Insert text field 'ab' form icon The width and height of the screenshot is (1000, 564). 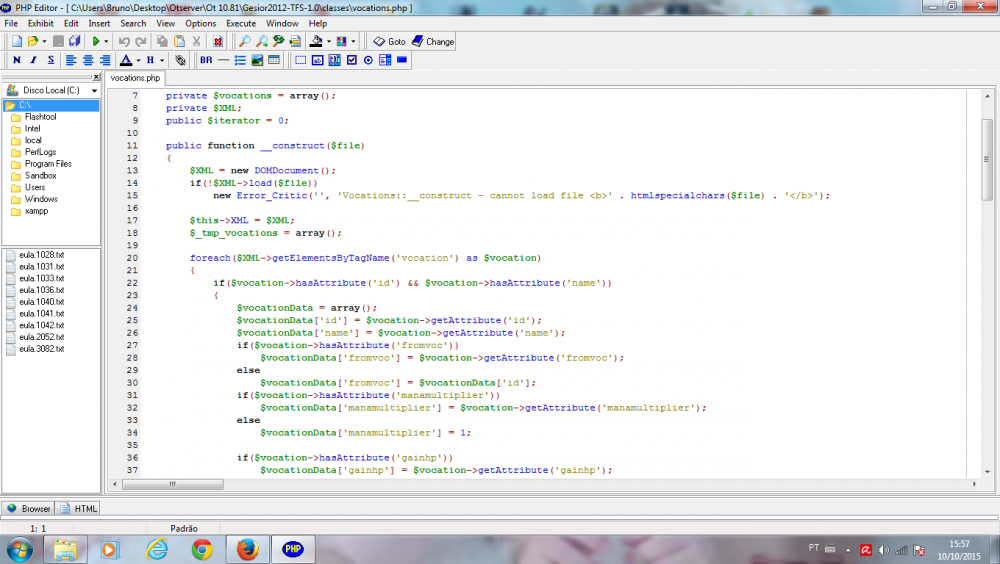tap(318, 60)
